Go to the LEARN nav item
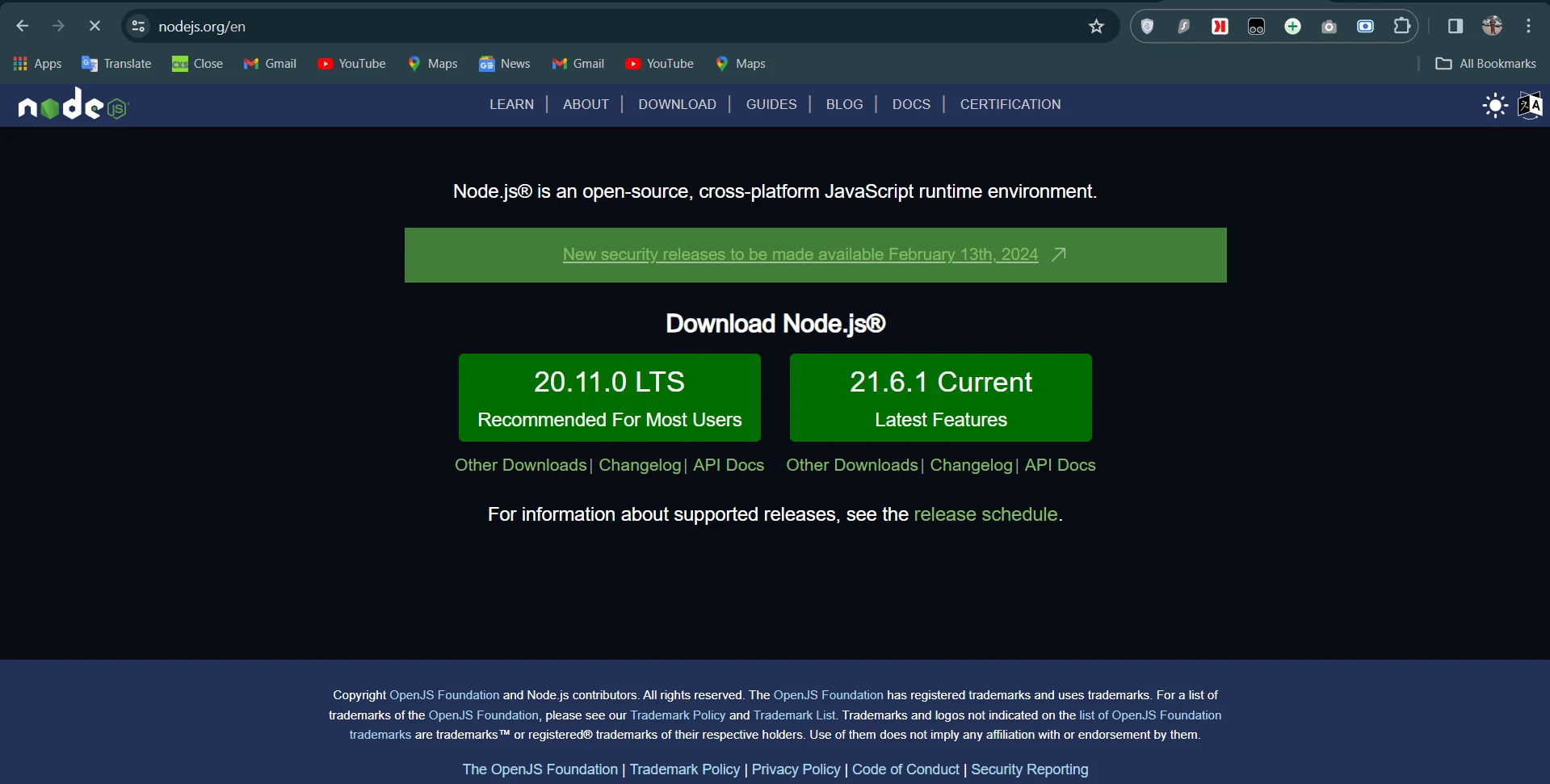Viewport: 1550px width, 784px height. [x=511, y=104]
